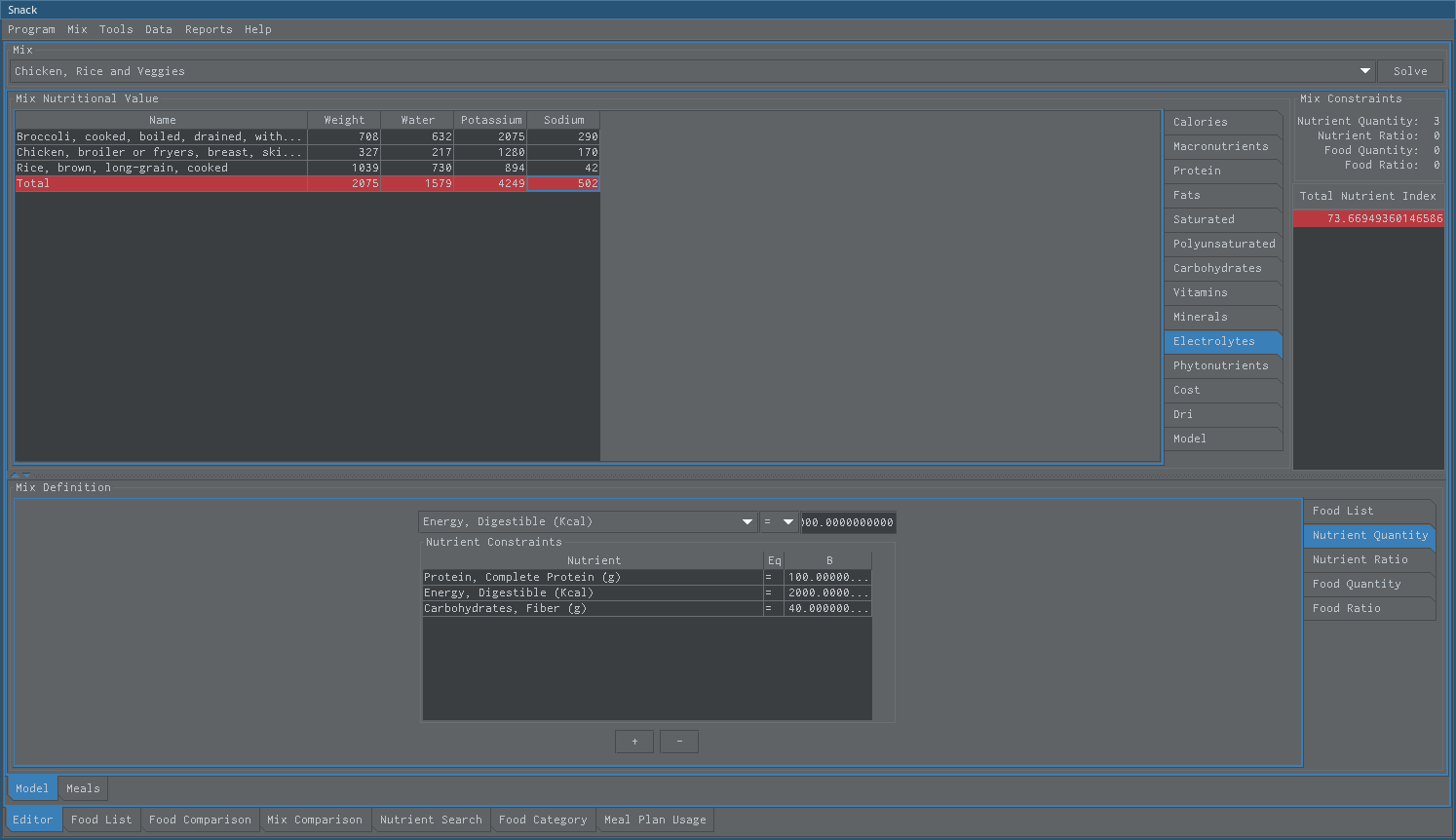Open the Food Ratio tab
Image resolution: width=1456 pixels, height=840 pixels.
coord(1369,608)
